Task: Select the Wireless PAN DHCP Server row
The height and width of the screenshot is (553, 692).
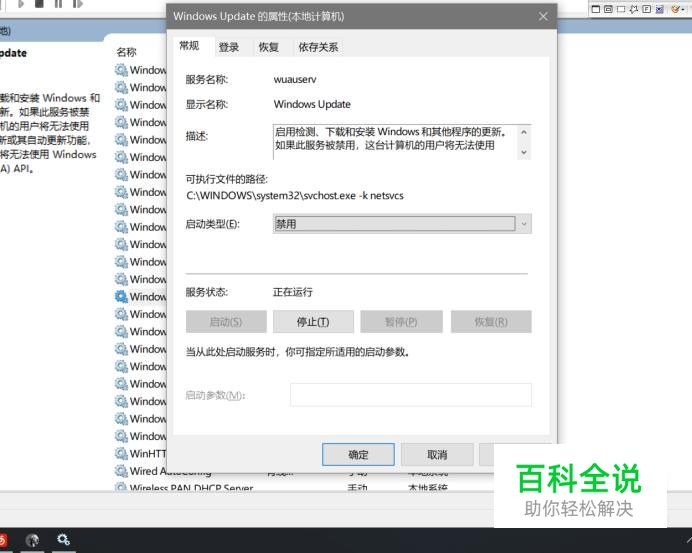Action: 191,488
